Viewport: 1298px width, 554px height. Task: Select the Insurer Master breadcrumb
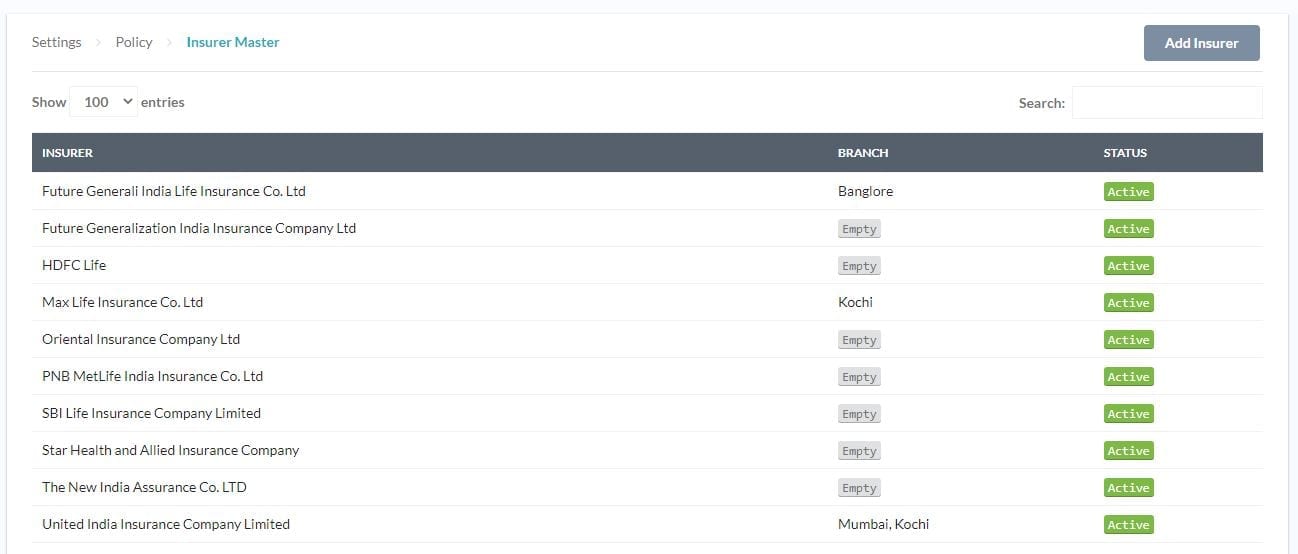click(233, 42)
